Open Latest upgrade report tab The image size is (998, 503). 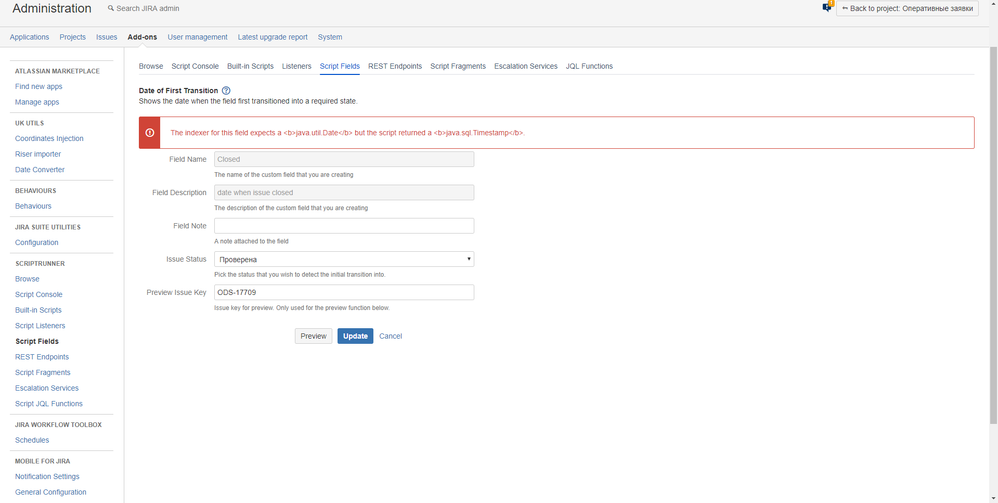pos(272,37)
